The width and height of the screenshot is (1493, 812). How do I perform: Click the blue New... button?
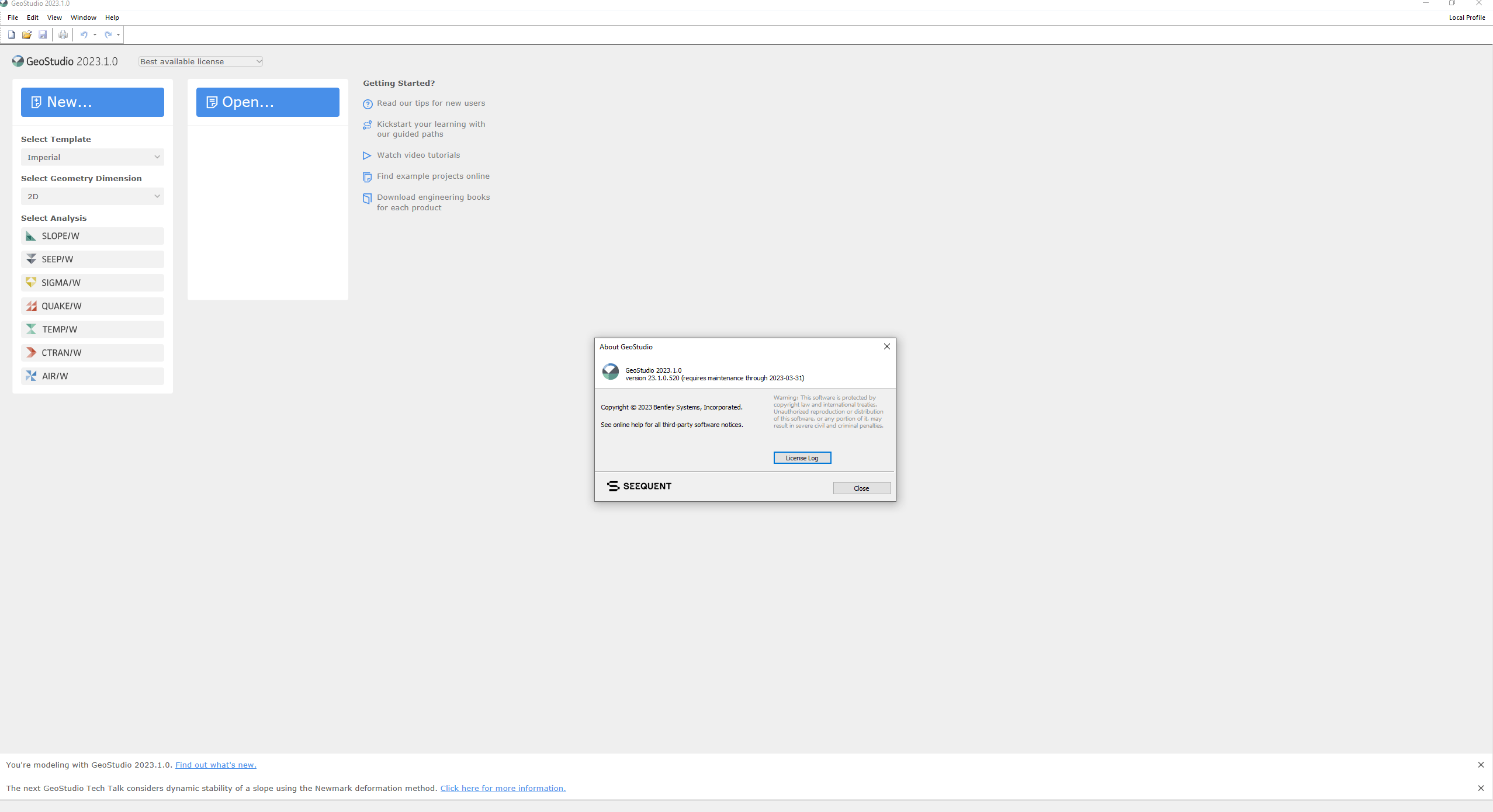(92, 102)
